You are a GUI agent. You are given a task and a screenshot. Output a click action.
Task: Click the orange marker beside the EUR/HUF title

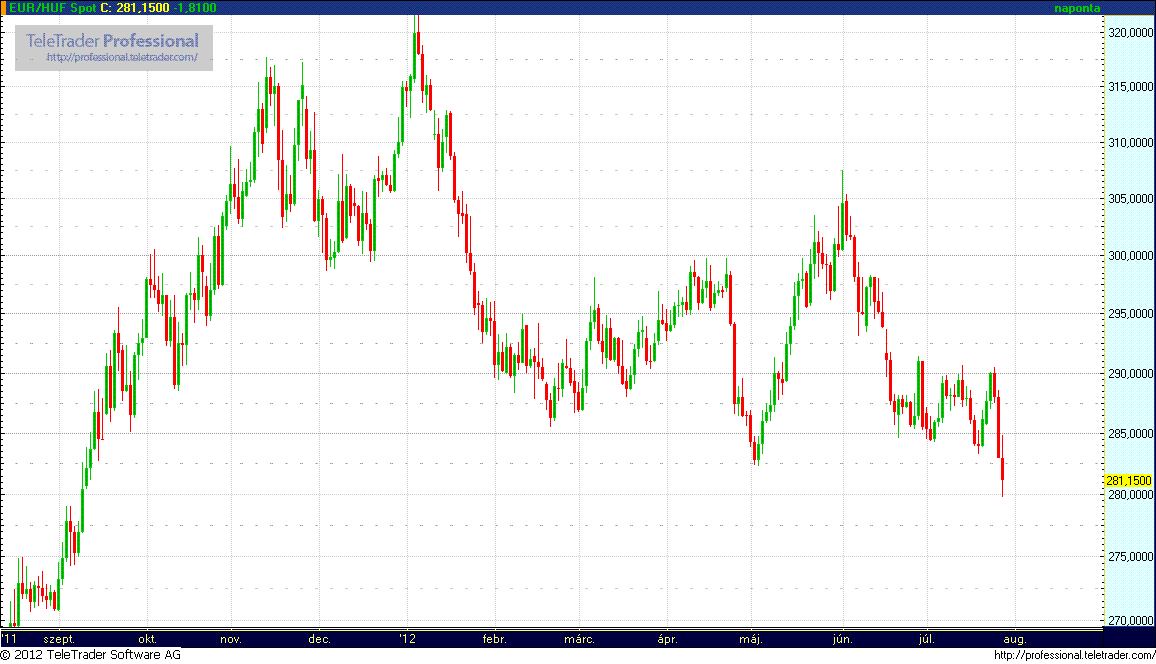(4, 7)
